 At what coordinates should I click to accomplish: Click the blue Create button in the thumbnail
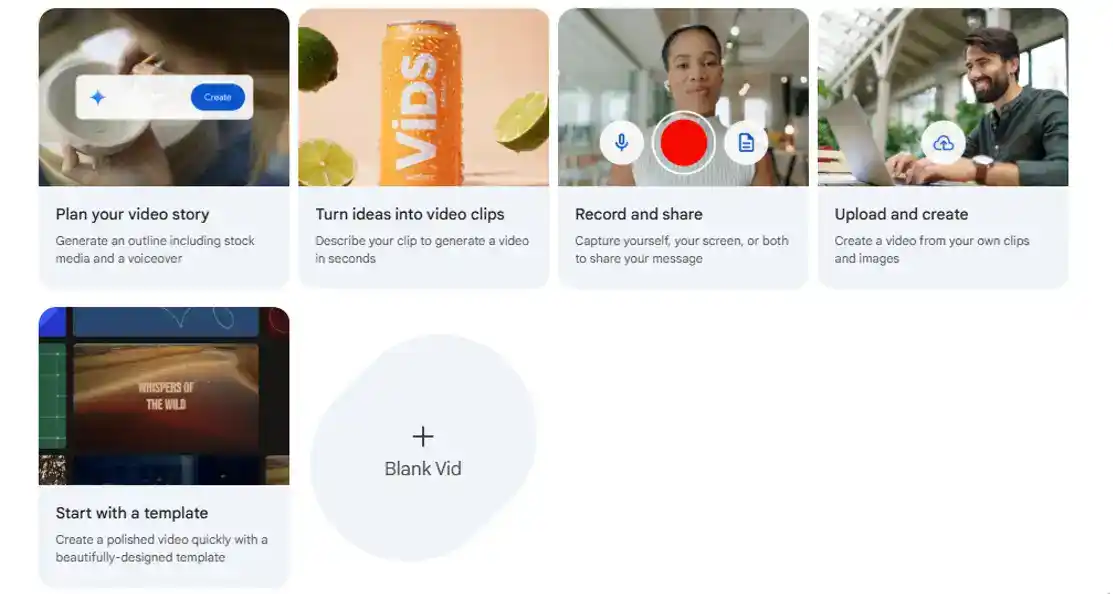point(218,97)
